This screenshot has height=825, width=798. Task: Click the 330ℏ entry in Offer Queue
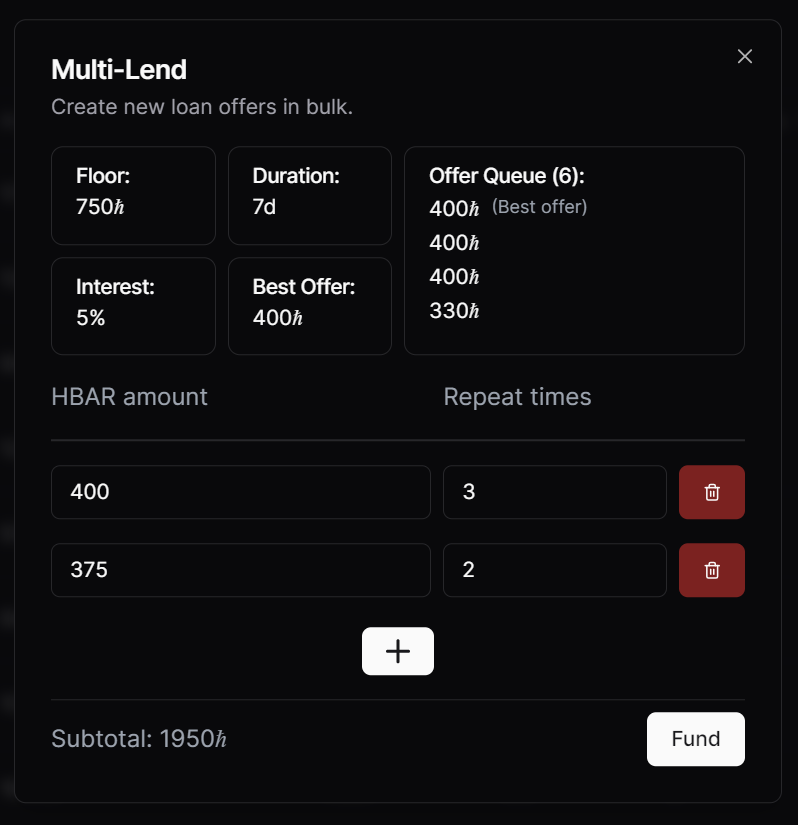pyautogui.click(x=454, y=311)
